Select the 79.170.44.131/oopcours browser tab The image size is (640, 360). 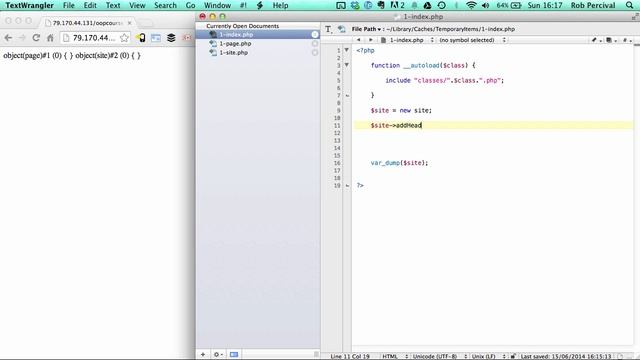coord(88,23)
